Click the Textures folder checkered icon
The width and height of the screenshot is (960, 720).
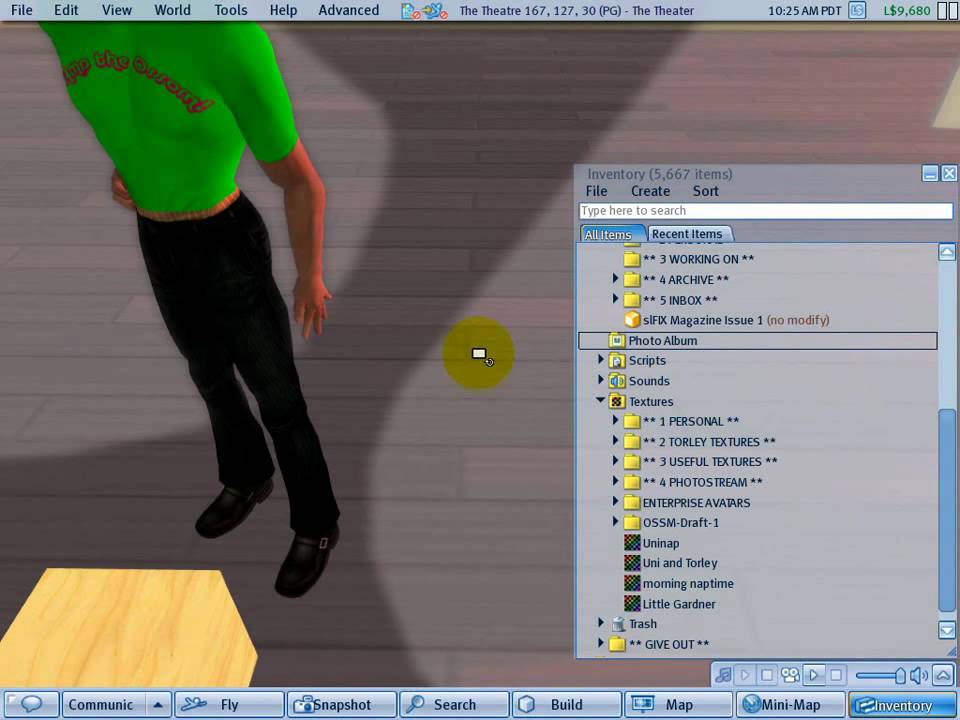(x=617, y=402)
